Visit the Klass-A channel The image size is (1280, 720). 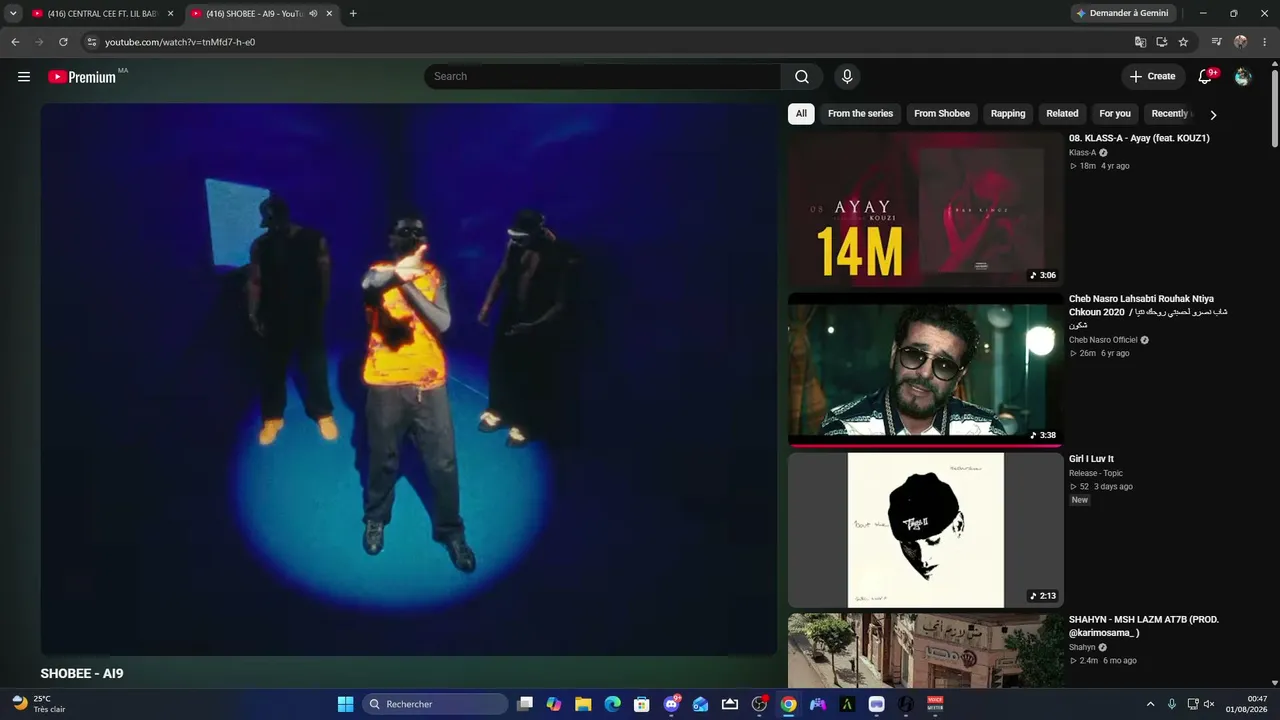(x=1082, y=153)
